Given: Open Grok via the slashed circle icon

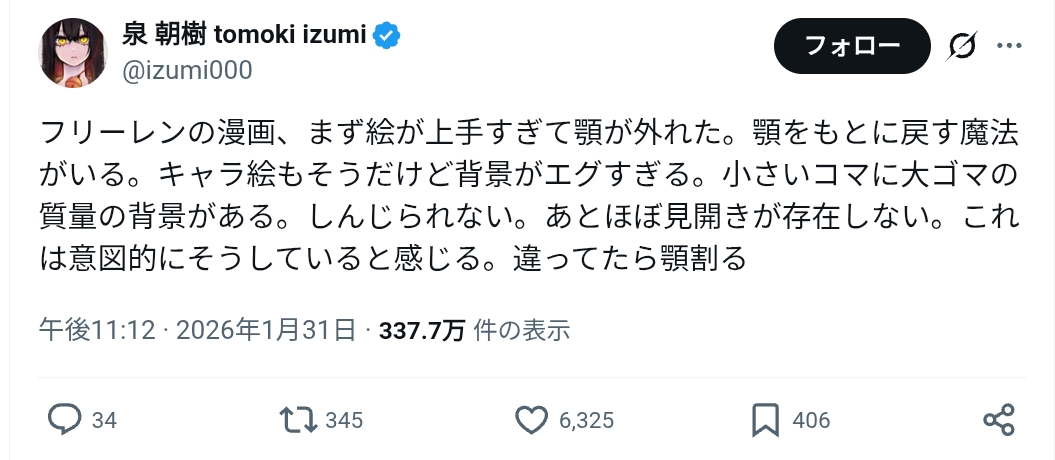Looking at the screenshot, I should (x=961, y=46).
